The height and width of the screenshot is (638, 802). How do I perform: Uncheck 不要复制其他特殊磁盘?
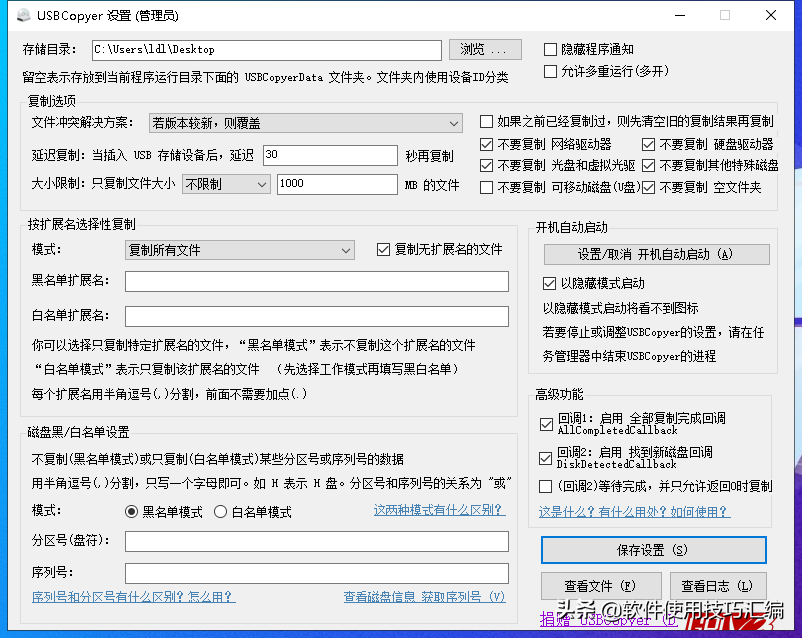649,166
